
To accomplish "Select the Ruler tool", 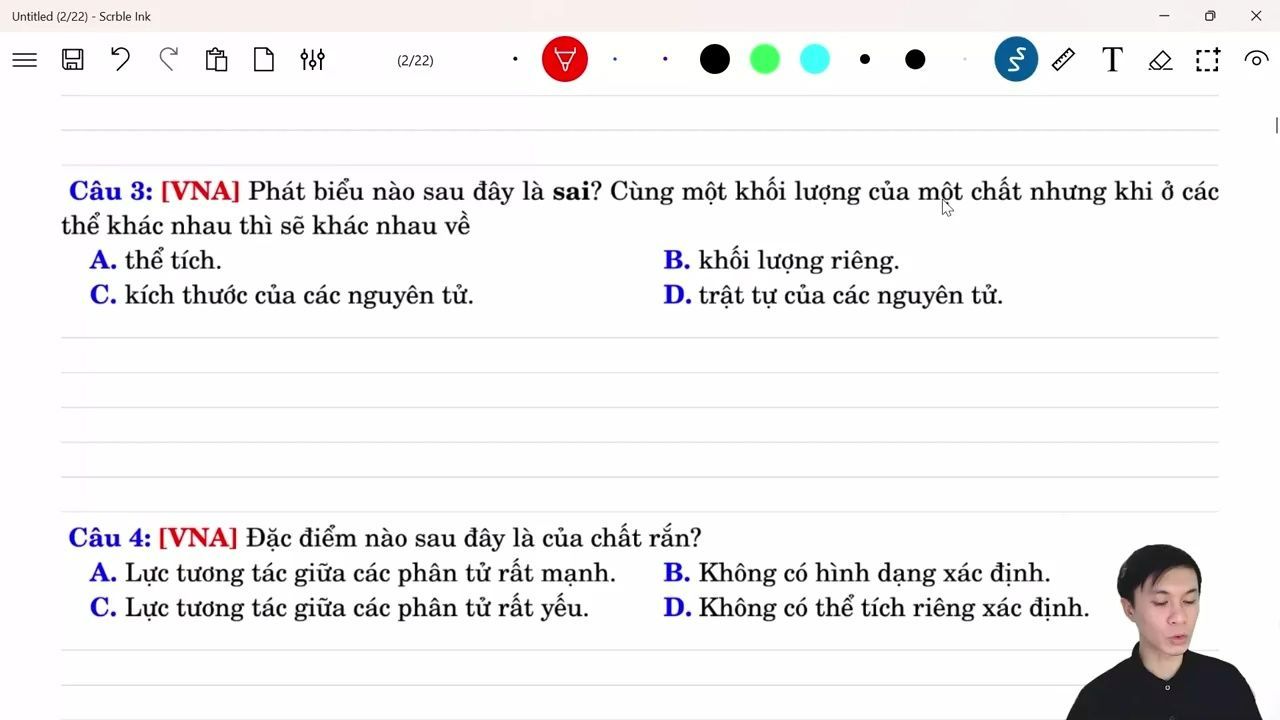I will click(x=1064, y=60).
